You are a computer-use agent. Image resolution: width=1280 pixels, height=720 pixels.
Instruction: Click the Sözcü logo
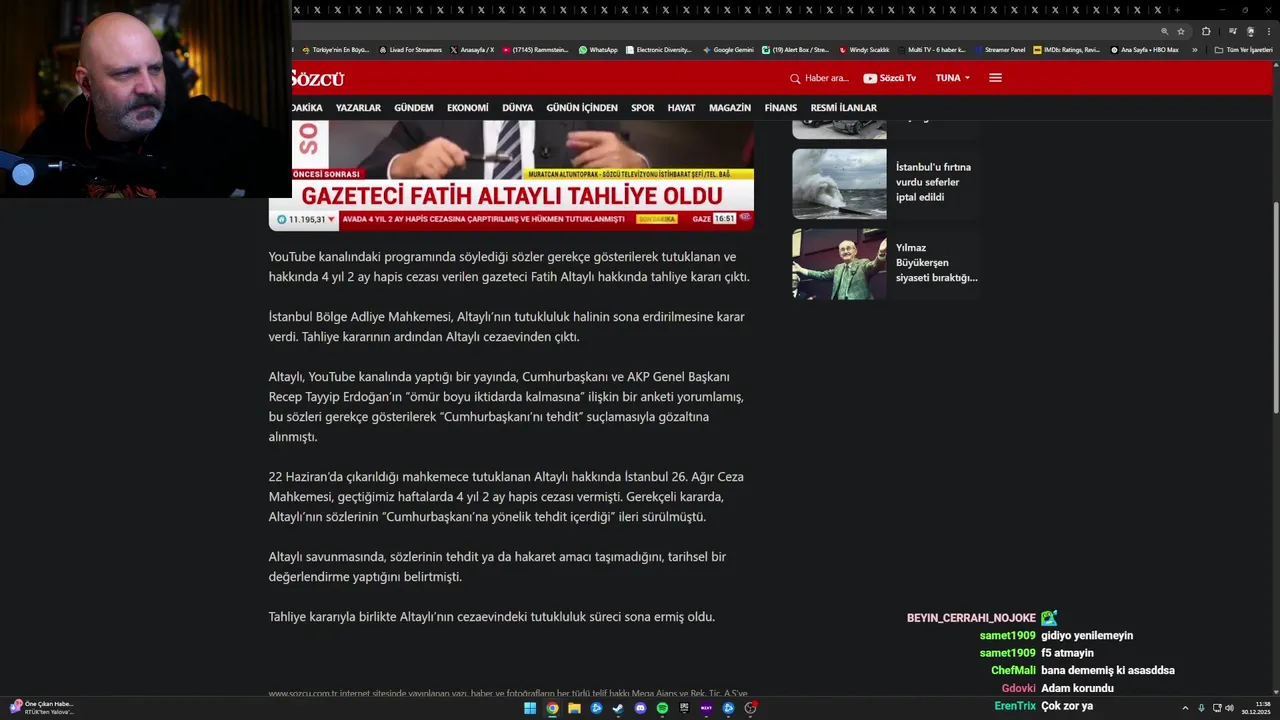(x=318, y=78)
